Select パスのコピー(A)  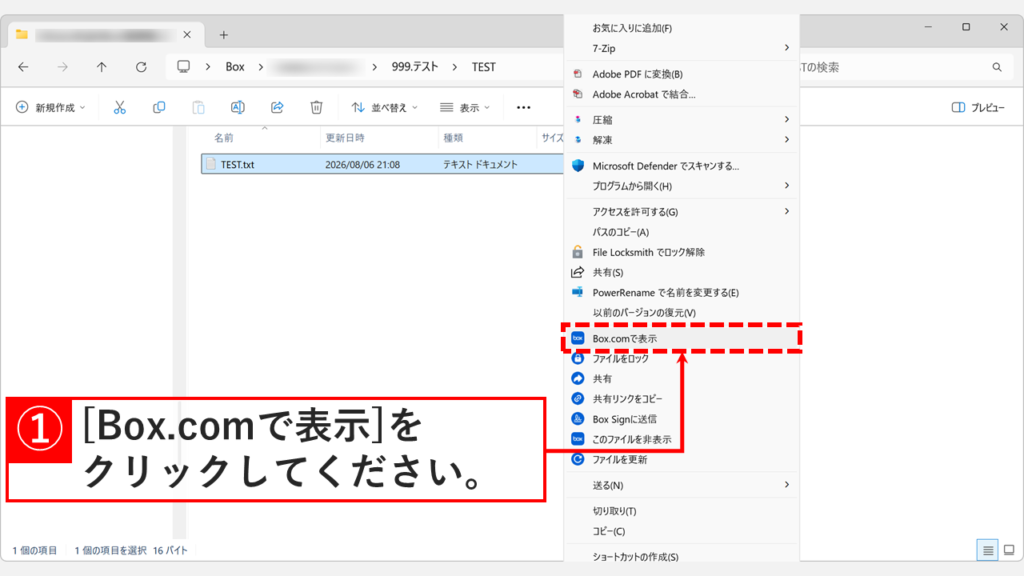point(681,232)
